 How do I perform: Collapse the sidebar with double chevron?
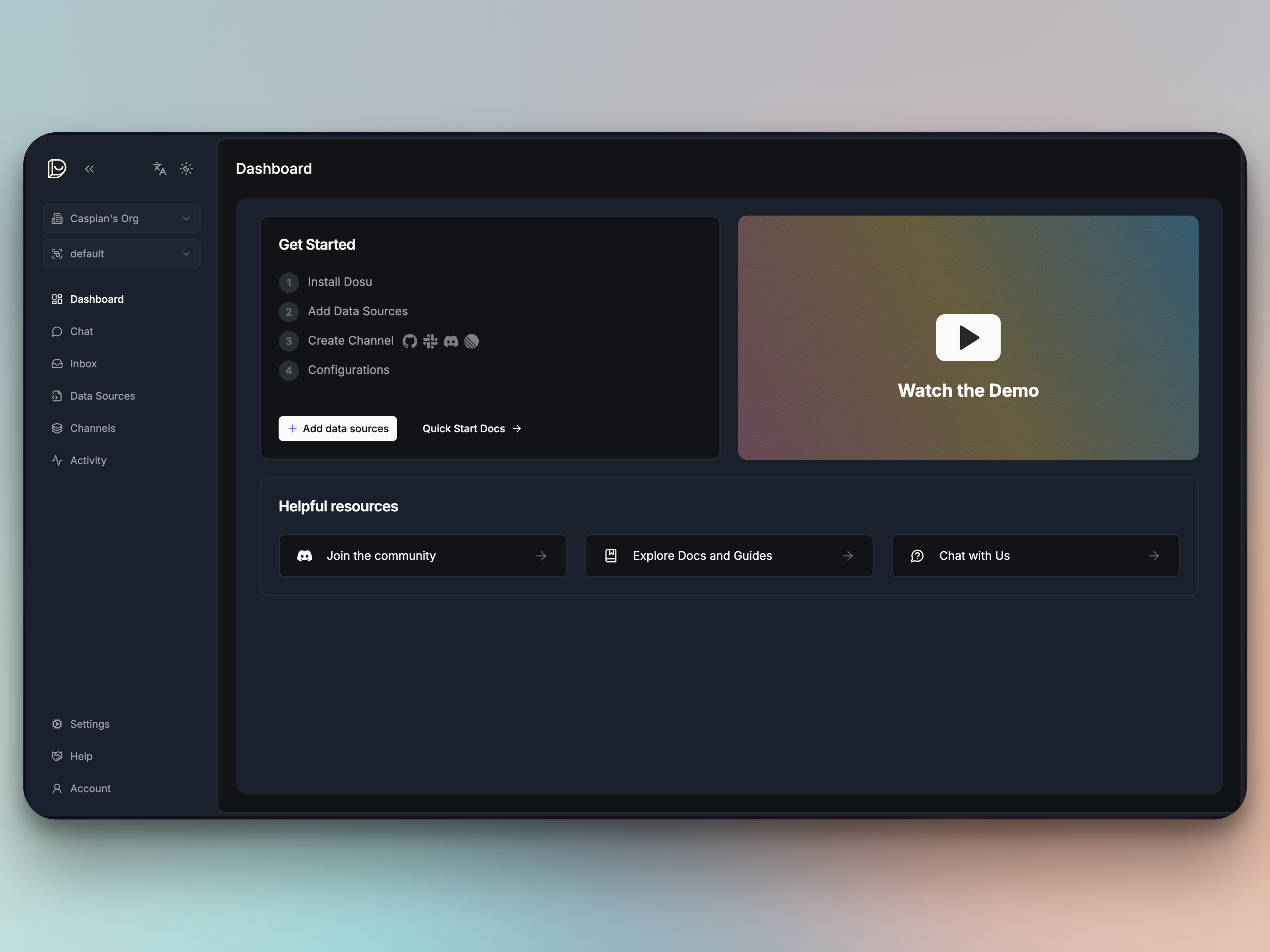(x=89, y=169)
